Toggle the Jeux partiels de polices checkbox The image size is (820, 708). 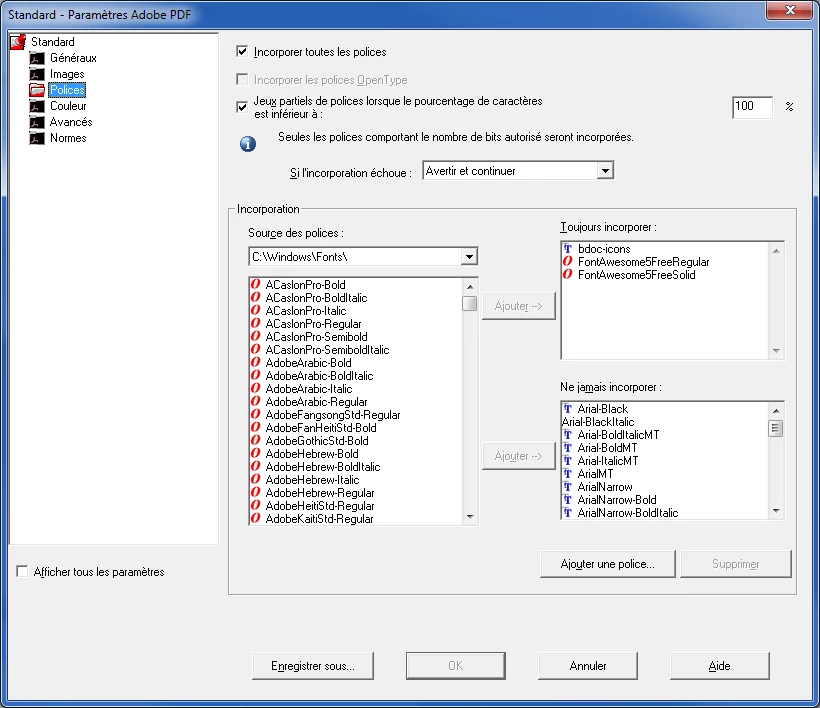tap(242, 107)
